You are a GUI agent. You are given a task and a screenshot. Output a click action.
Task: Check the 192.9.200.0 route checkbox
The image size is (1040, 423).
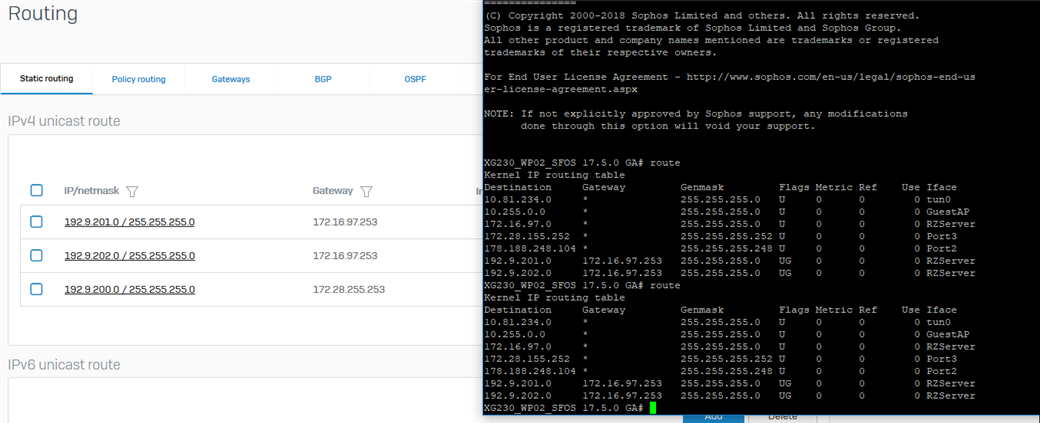coord(36,289)
